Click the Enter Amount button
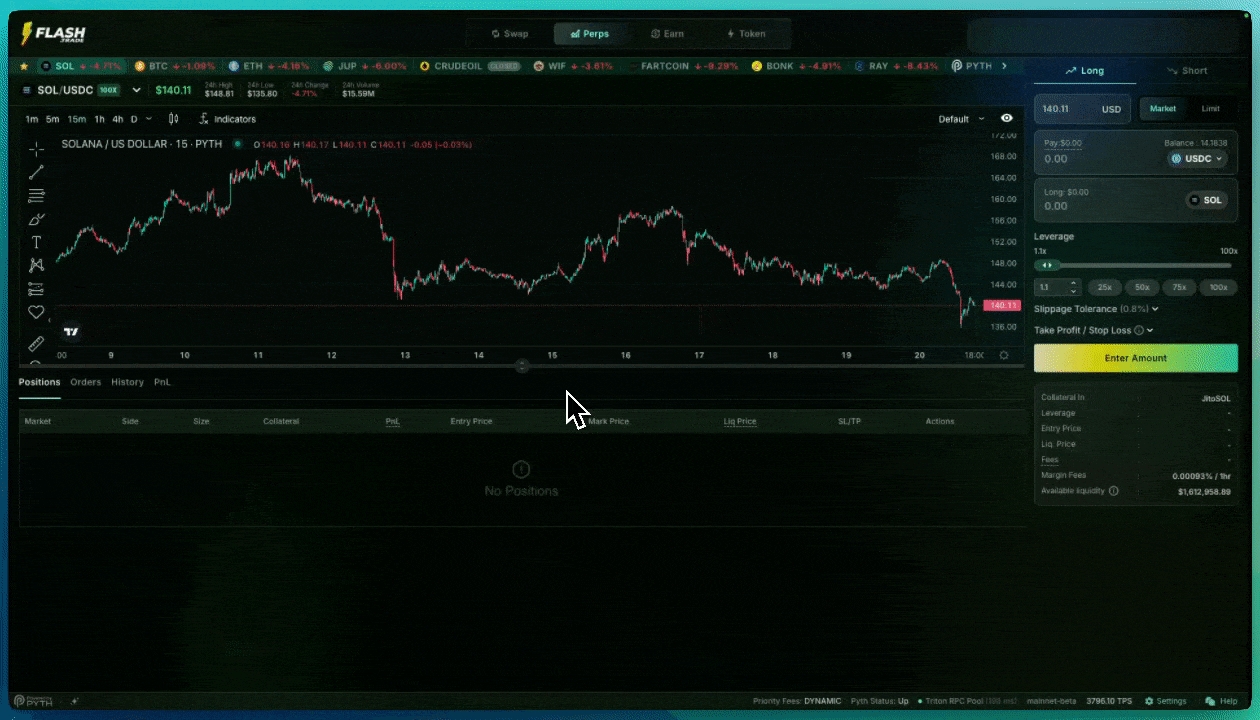The width and height of the screenshot is (1260, 720). (1135, 358)
